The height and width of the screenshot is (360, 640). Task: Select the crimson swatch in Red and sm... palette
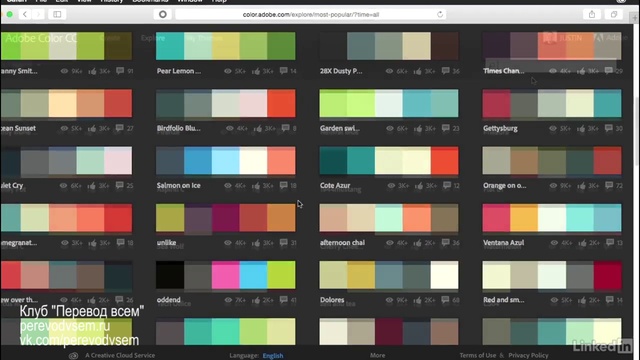coord(608,275)
